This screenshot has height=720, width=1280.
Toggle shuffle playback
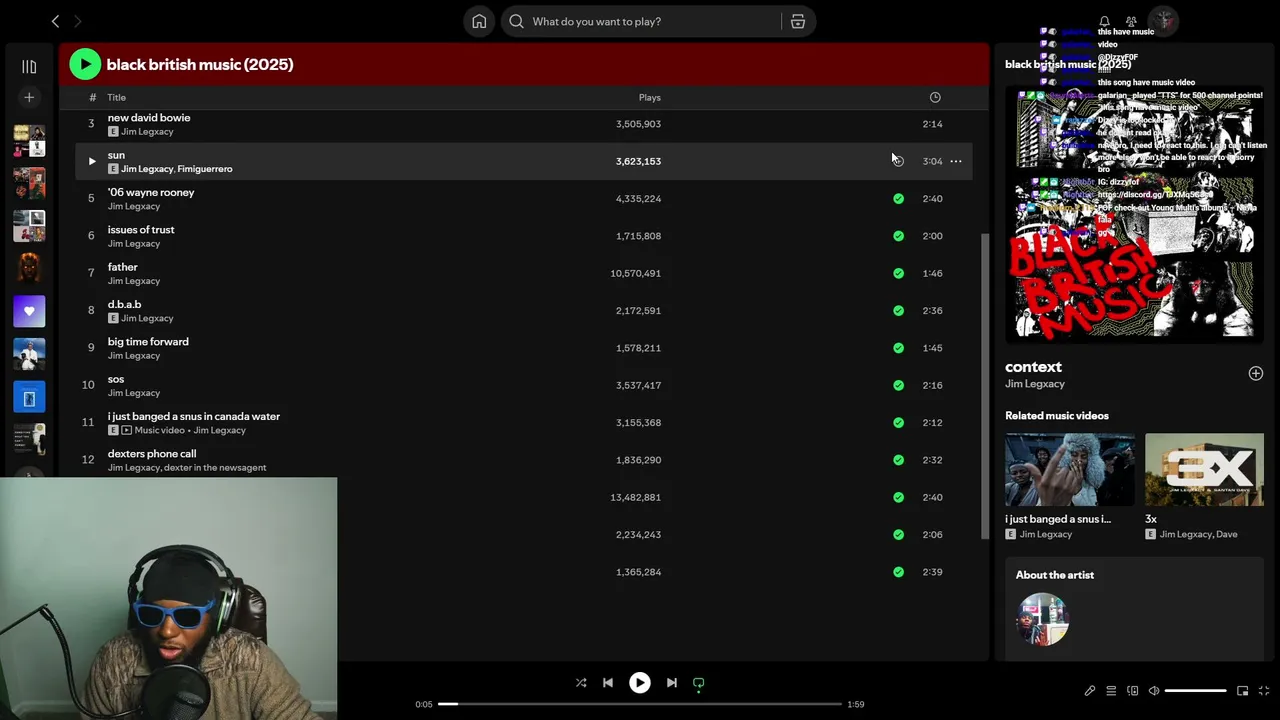[x=581, y=683]
